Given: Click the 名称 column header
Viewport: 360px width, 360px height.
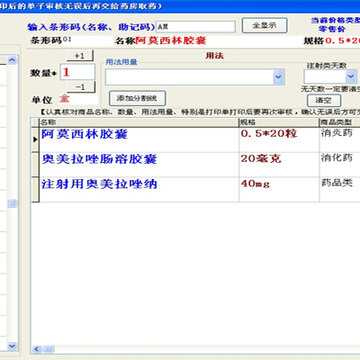Looking at the screenshot, I should 139,123.
